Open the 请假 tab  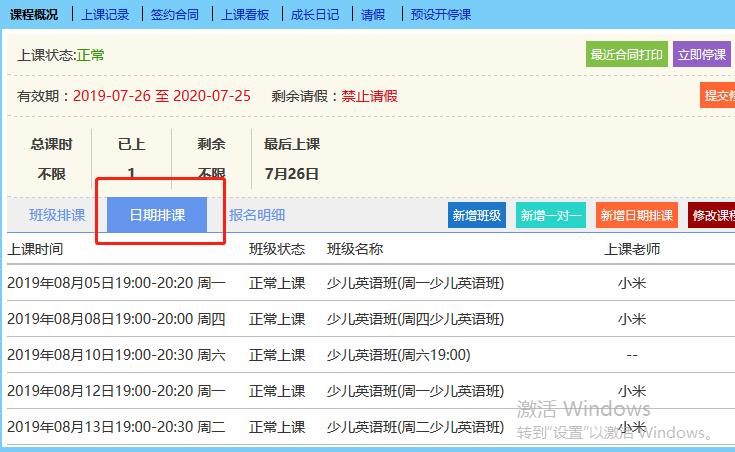pos(372,15)
